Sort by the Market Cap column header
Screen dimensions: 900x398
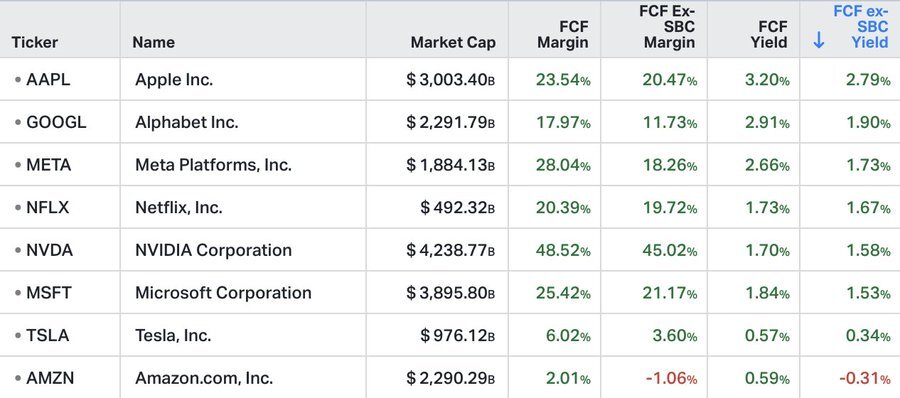[453, 42]
